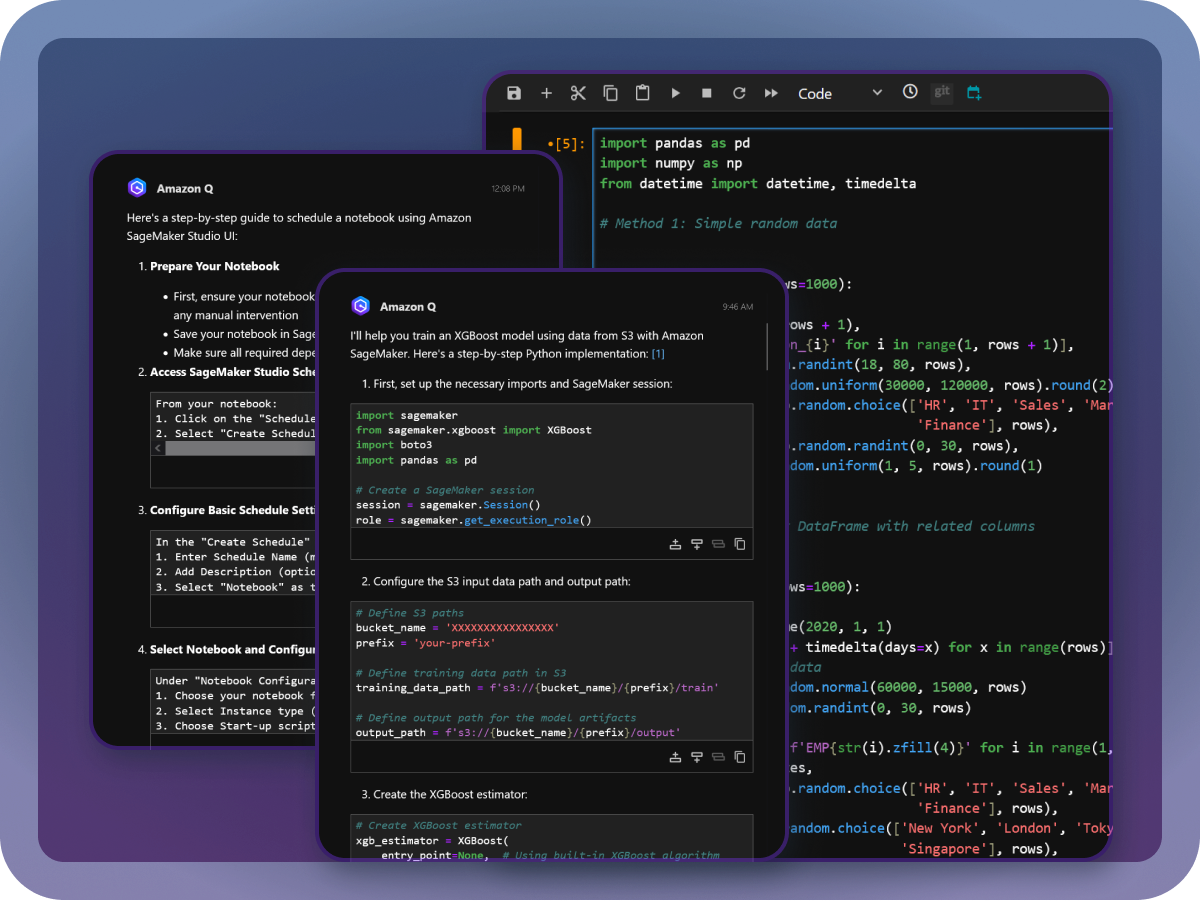Open citation link [1] in the XGBoost response

(x=658, y=354)
